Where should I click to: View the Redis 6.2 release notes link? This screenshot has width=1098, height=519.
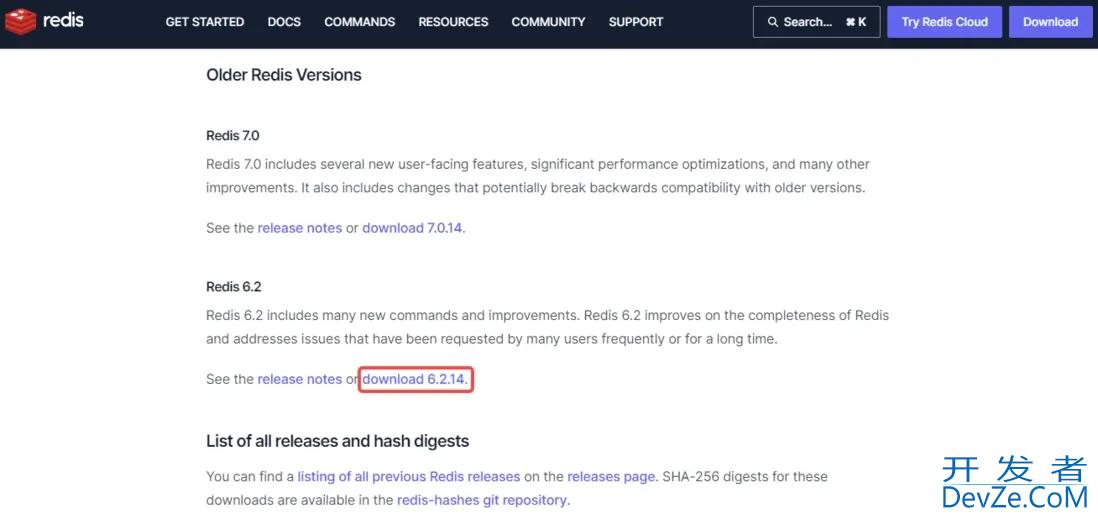(299, 379)
